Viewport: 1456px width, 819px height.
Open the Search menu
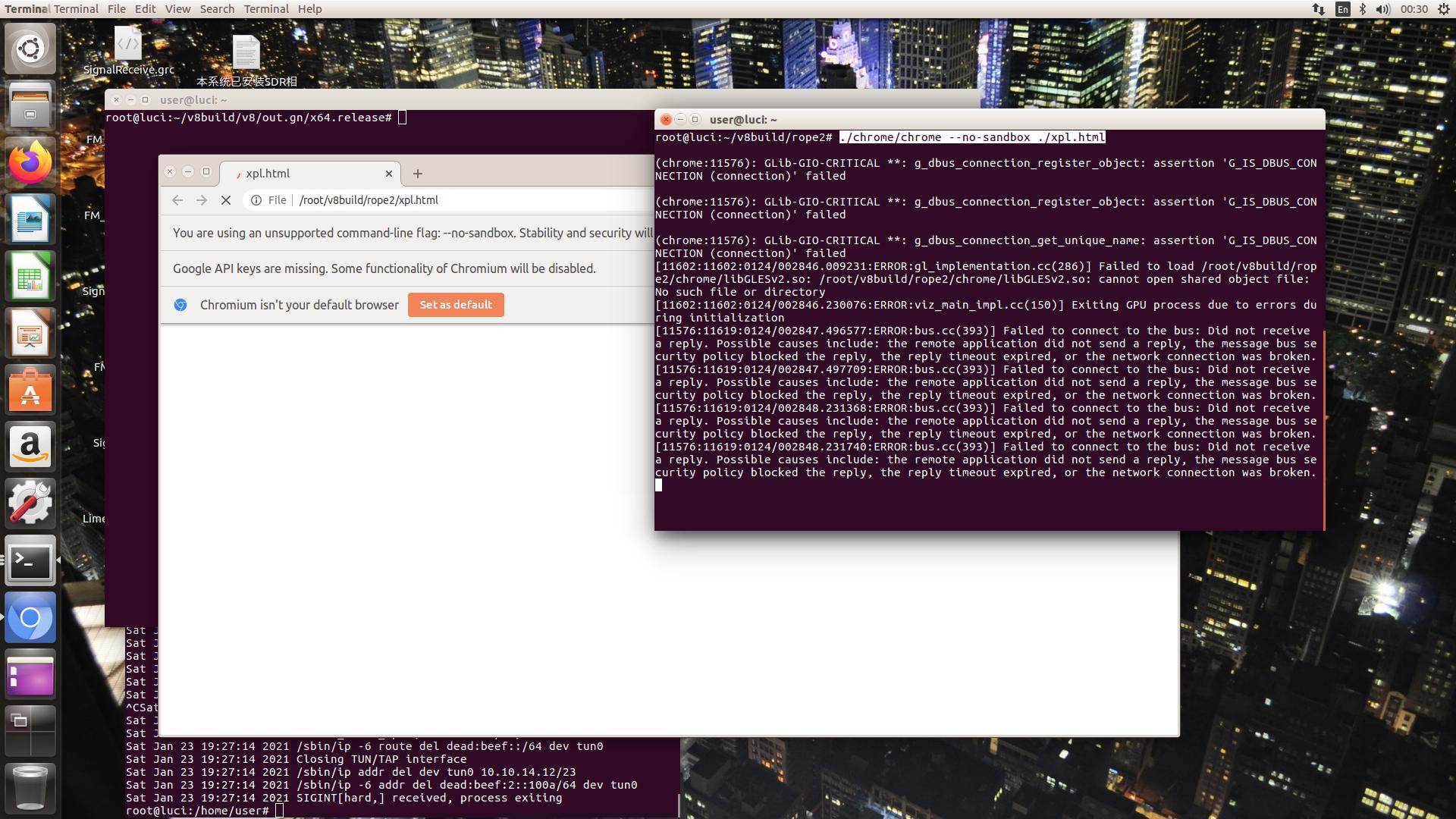click(217, 9)
